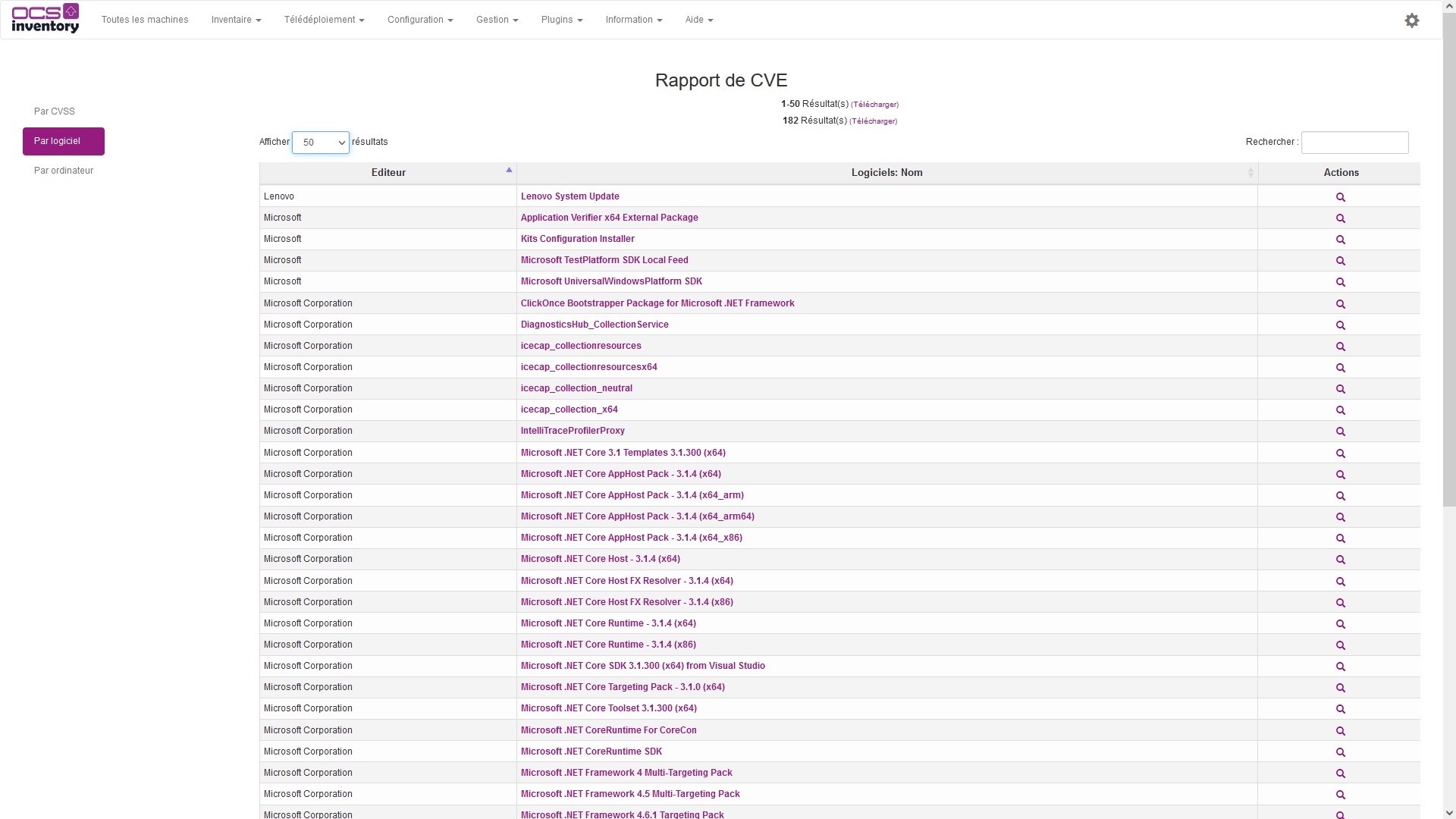Click the OCS Inventory logo

pyautogui.click(x=45, y=19)
